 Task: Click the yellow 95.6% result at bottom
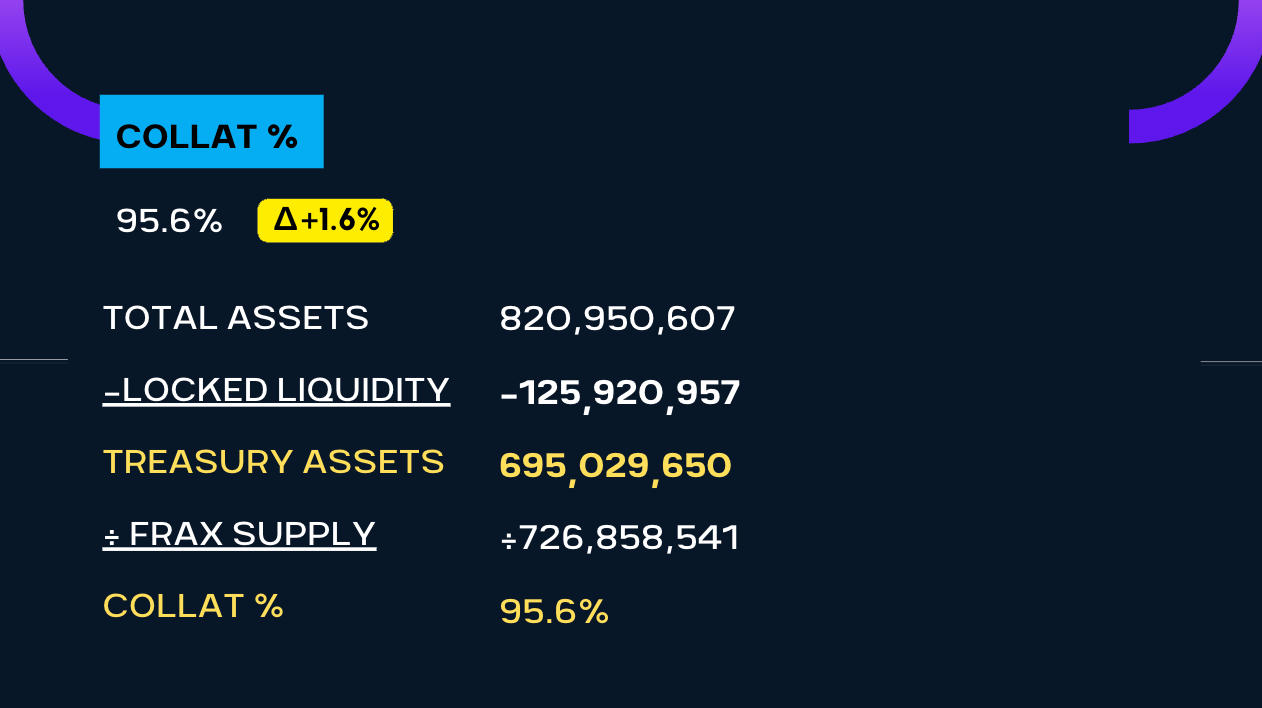click(554, 611)
